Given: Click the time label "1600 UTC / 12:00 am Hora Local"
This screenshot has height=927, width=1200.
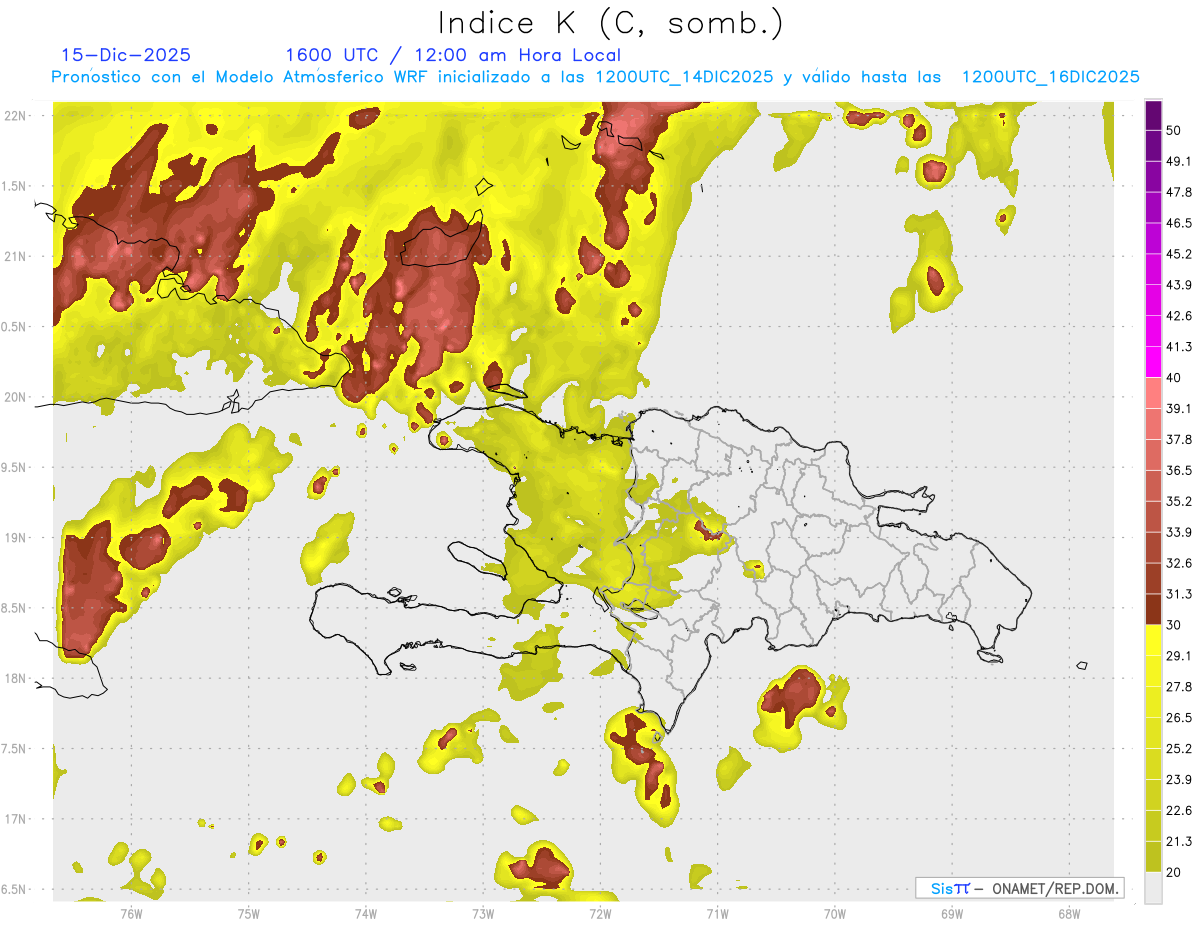Looking at the screenshot, I should coord(453,55).
